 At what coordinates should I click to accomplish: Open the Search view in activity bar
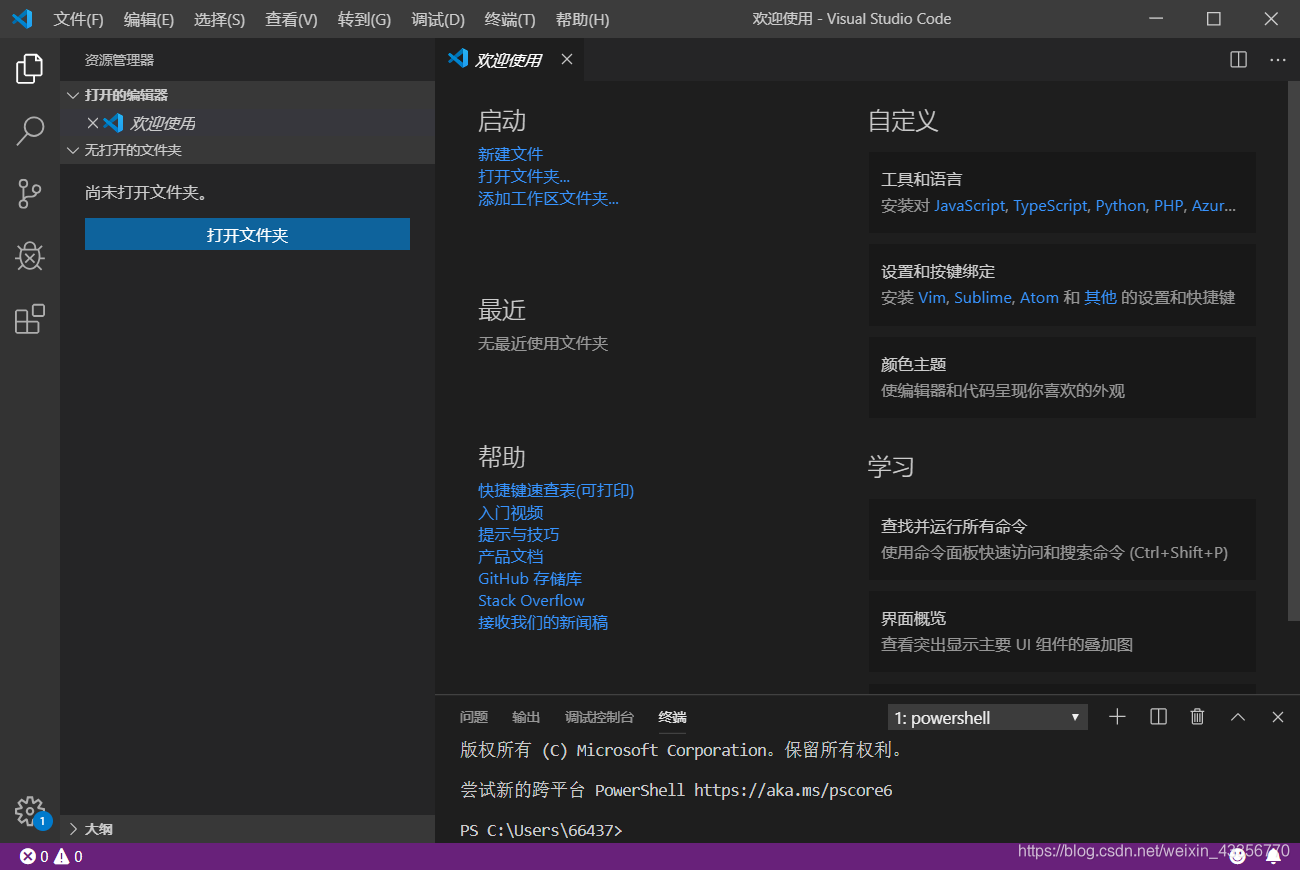[x=30, y=131]
